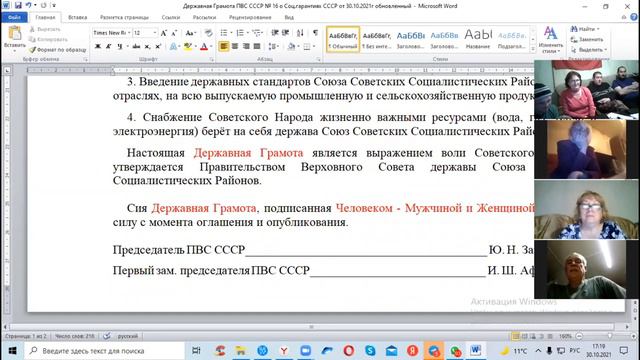Toggle show paragraph marks (¶)
This screenshot has width=640, height=360.
click(316, 33)
